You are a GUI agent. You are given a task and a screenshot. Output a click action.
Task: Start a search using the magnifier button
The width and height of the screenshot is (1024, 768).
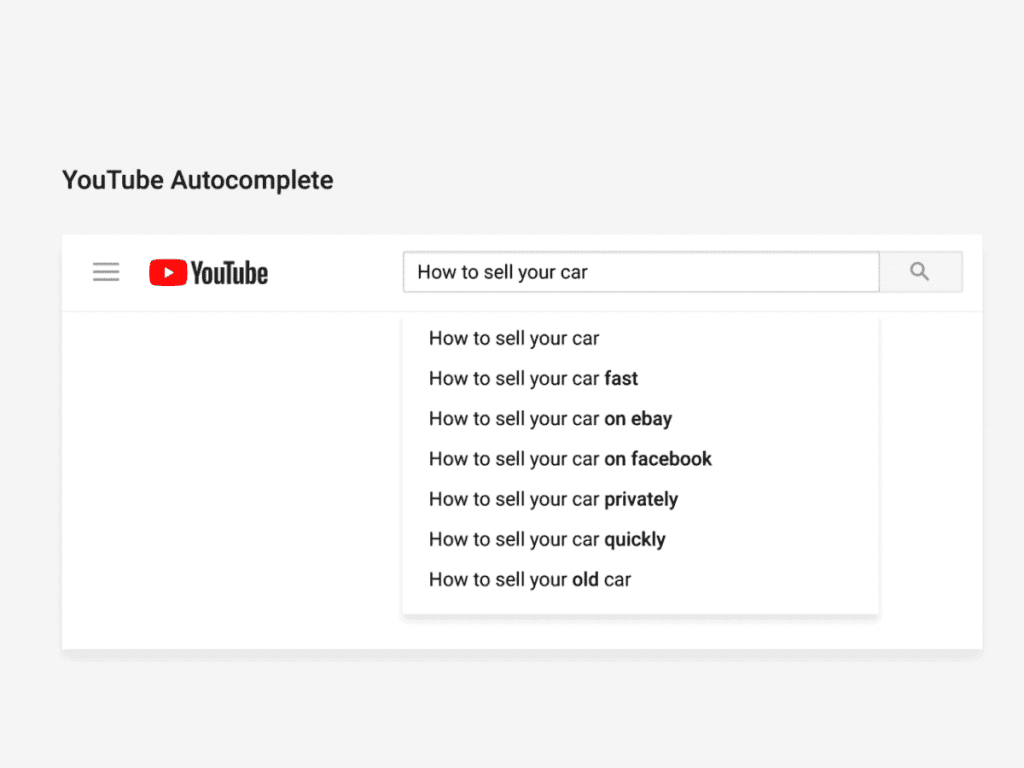click(920, 271)
